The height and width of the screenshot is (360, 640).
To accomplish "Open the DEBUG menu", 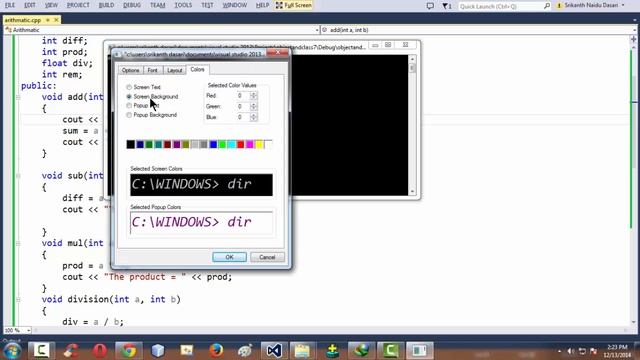I will [132, 5].
